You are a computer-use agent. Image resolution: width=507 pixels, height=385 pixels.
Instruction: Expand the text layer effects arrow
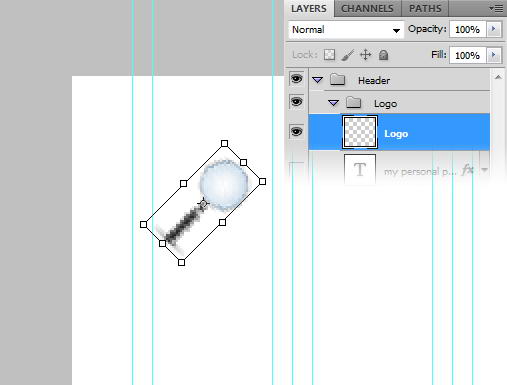484,170
